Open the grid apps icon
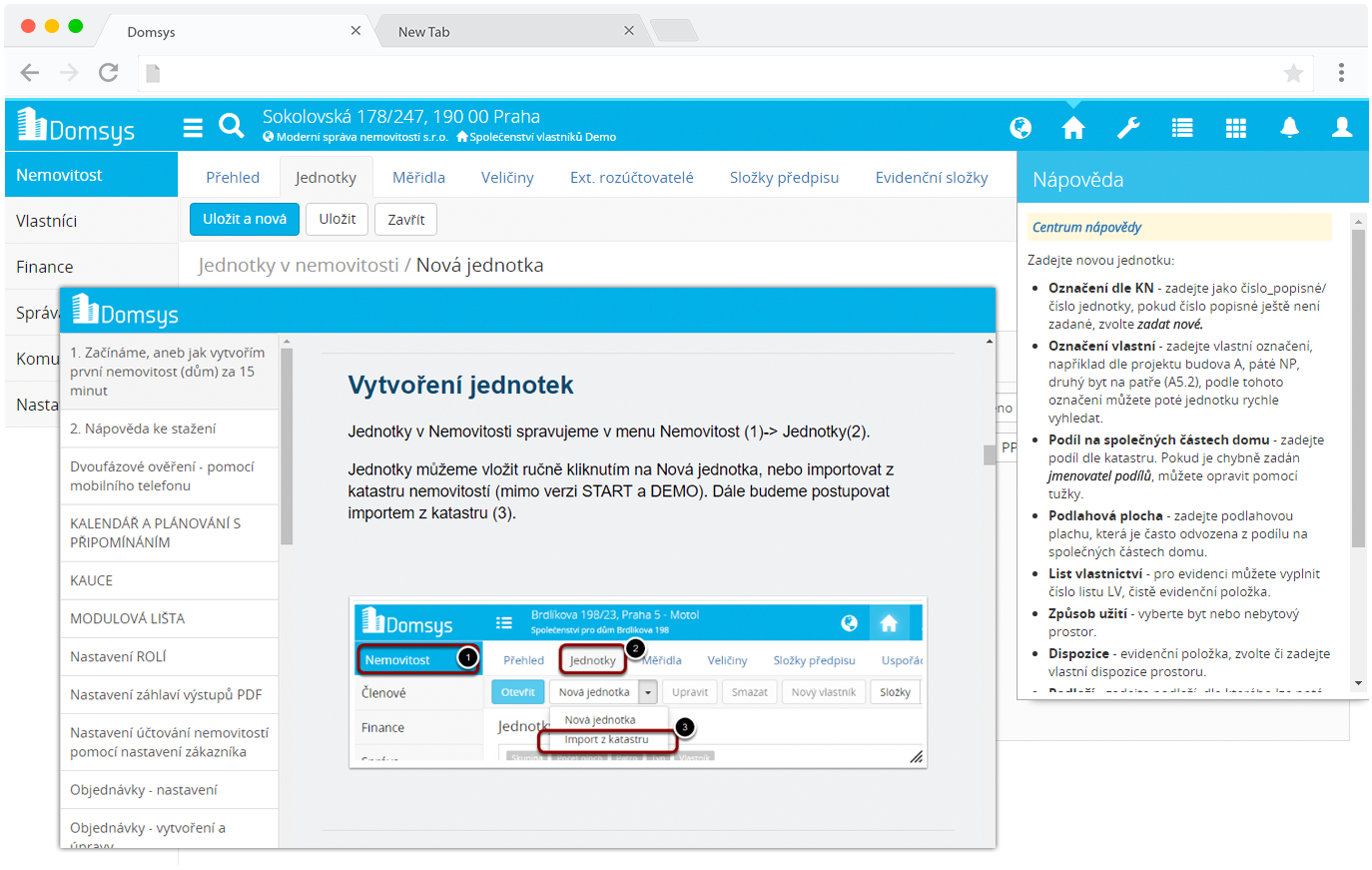The image size is (1372, 870). pyautogui.click(x=1236, y=127)
